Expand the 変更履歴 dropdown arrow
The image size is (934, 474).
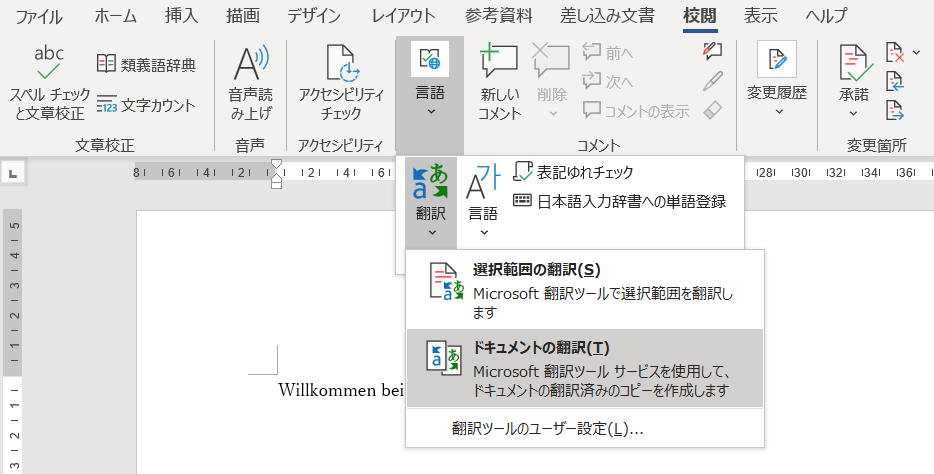coord(779,111)
